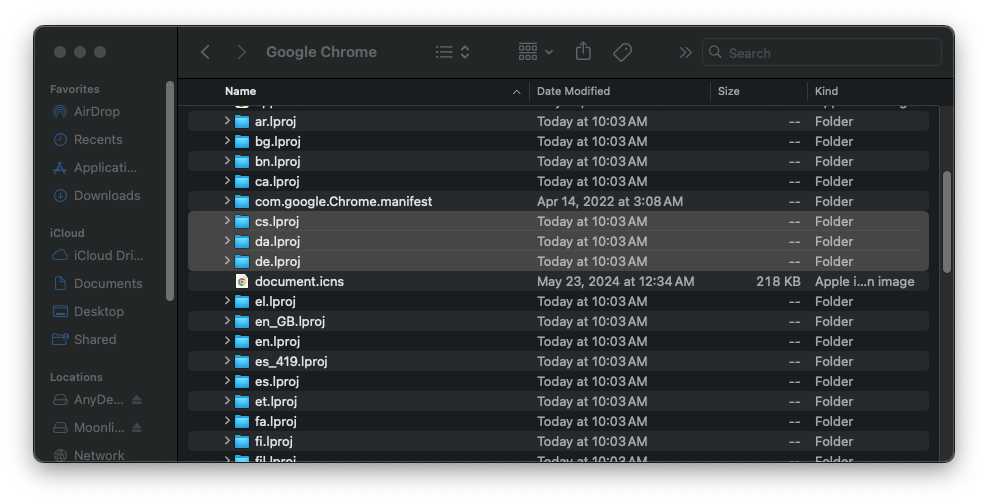Screen dimensions: 988x504
Task: Expand the el.lproj folder
Action: click(x=227, y=301)
